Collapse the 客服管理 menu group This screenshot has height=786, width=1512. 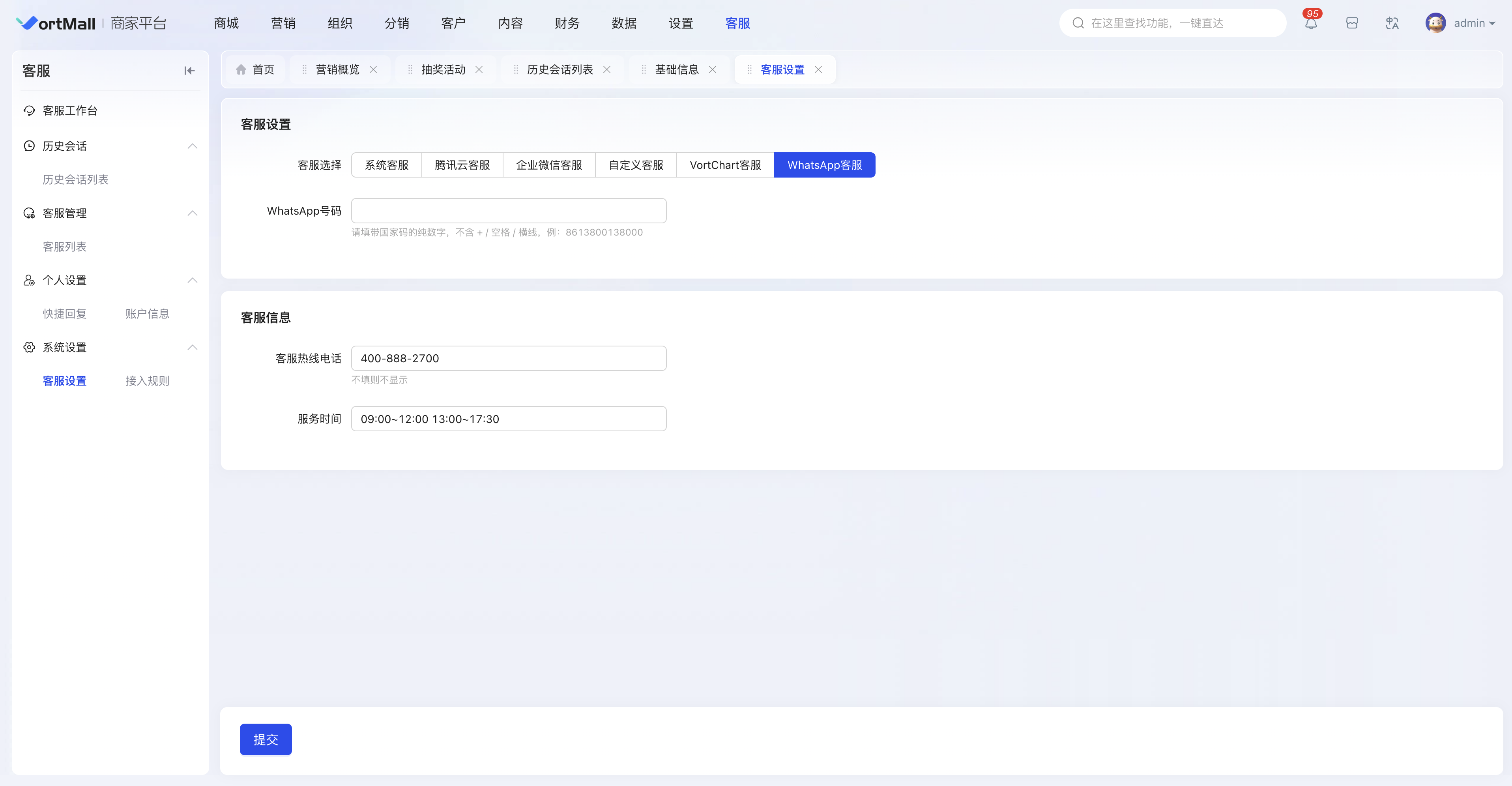pos(192,213)
